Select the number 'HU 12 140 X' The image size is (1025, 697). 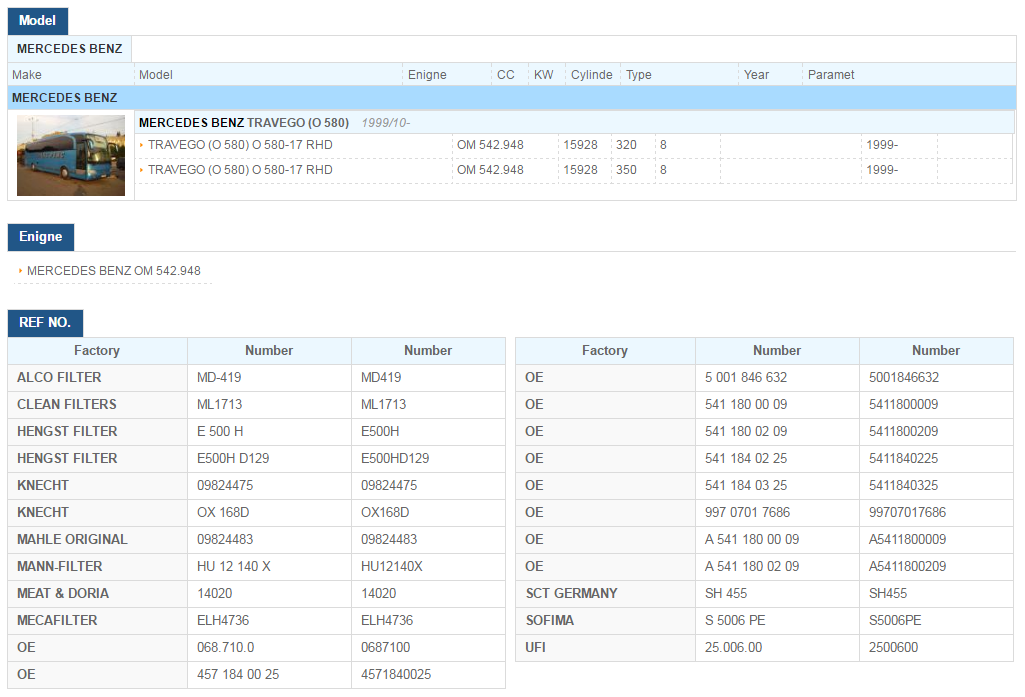click(x=233, y=566)
